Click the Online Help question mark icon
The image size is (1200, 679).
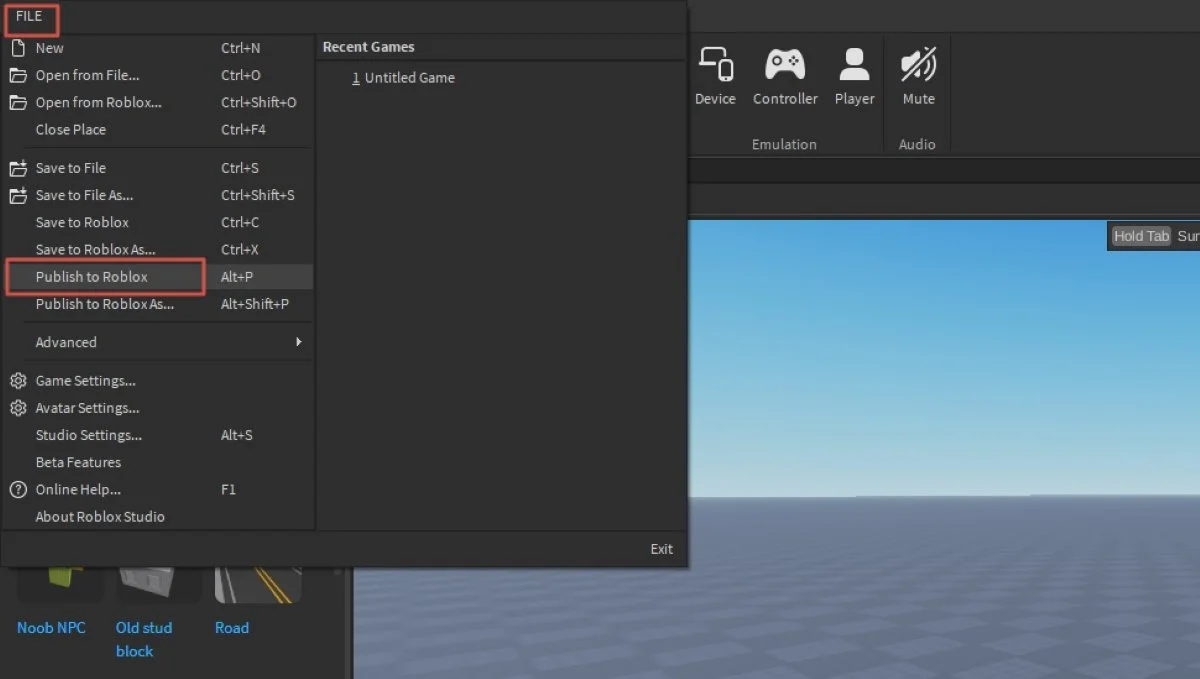18,490
